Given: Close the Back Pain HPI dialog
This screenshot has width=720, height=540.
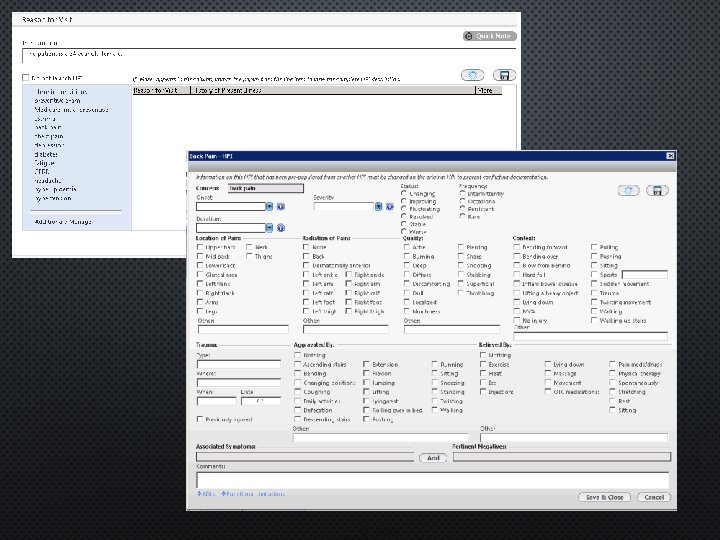Looking at the screenshot, I should 670,156.
